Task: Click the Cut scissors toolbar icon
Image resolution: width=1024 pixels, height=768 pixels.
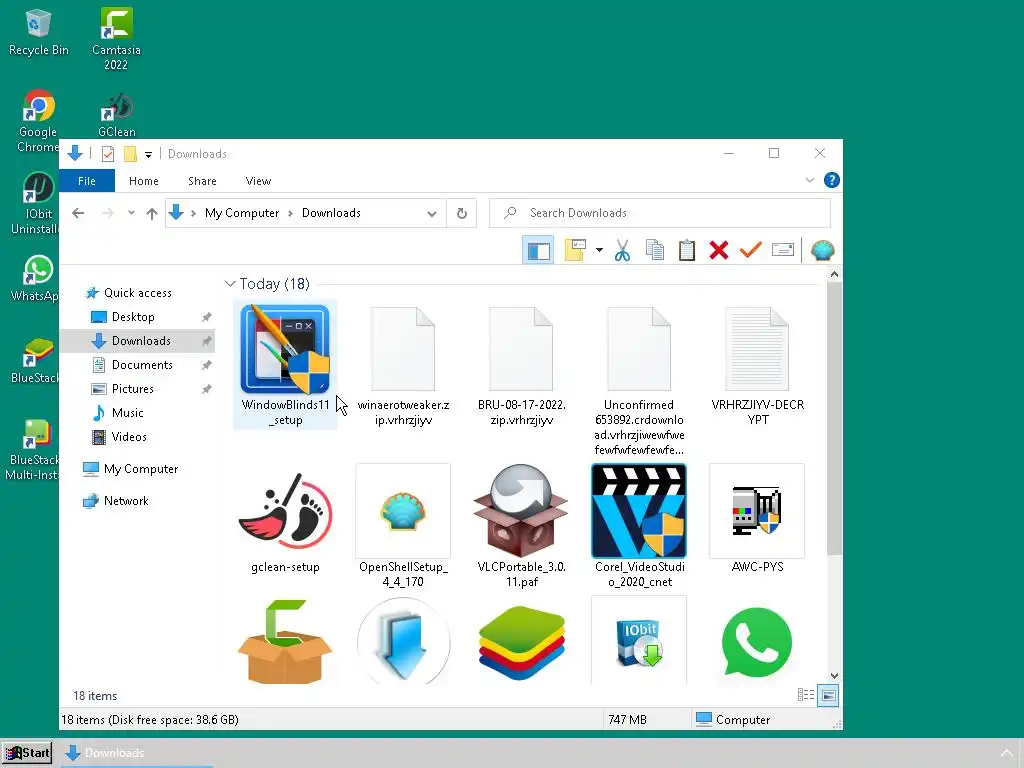Action: pos(622,250)
